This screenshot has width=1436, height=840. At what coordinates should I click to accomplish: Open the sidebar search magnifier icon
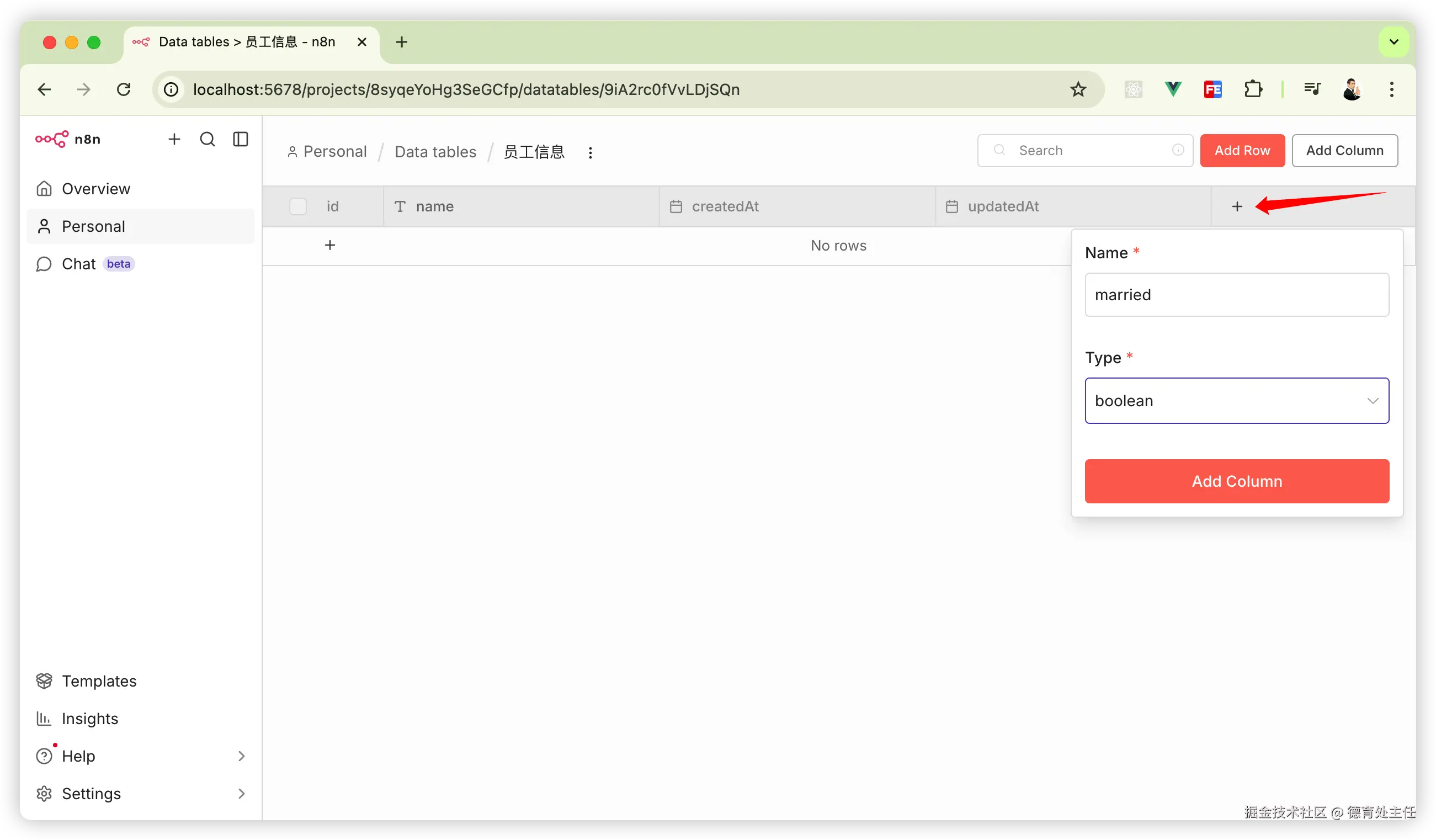[208, 139]
